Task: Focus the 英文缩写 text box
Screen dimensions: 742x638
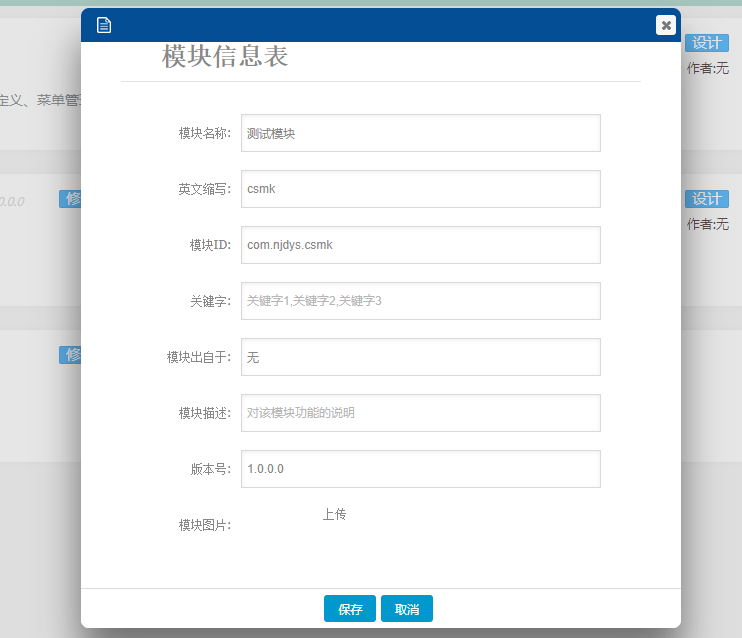Action: [420, 189]
